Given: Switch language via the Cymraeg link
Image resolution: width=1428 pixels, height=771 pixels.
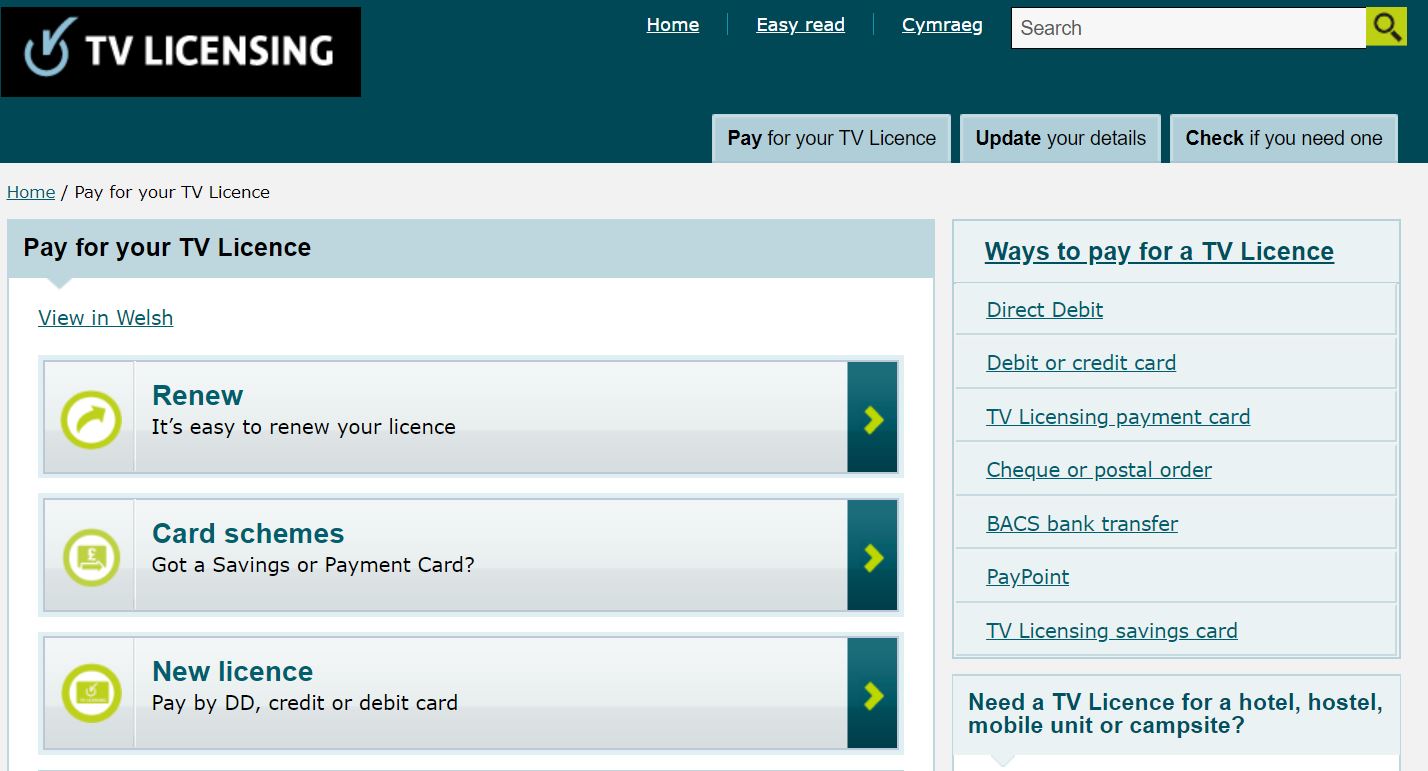Looking at the screenshot, I should [941, 24].
